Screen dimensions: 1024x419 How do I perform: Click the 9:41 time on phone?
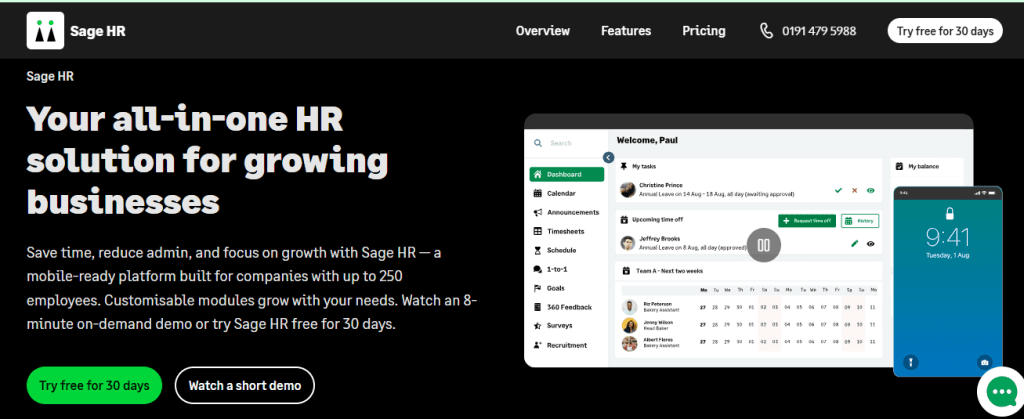pos(949,238)
